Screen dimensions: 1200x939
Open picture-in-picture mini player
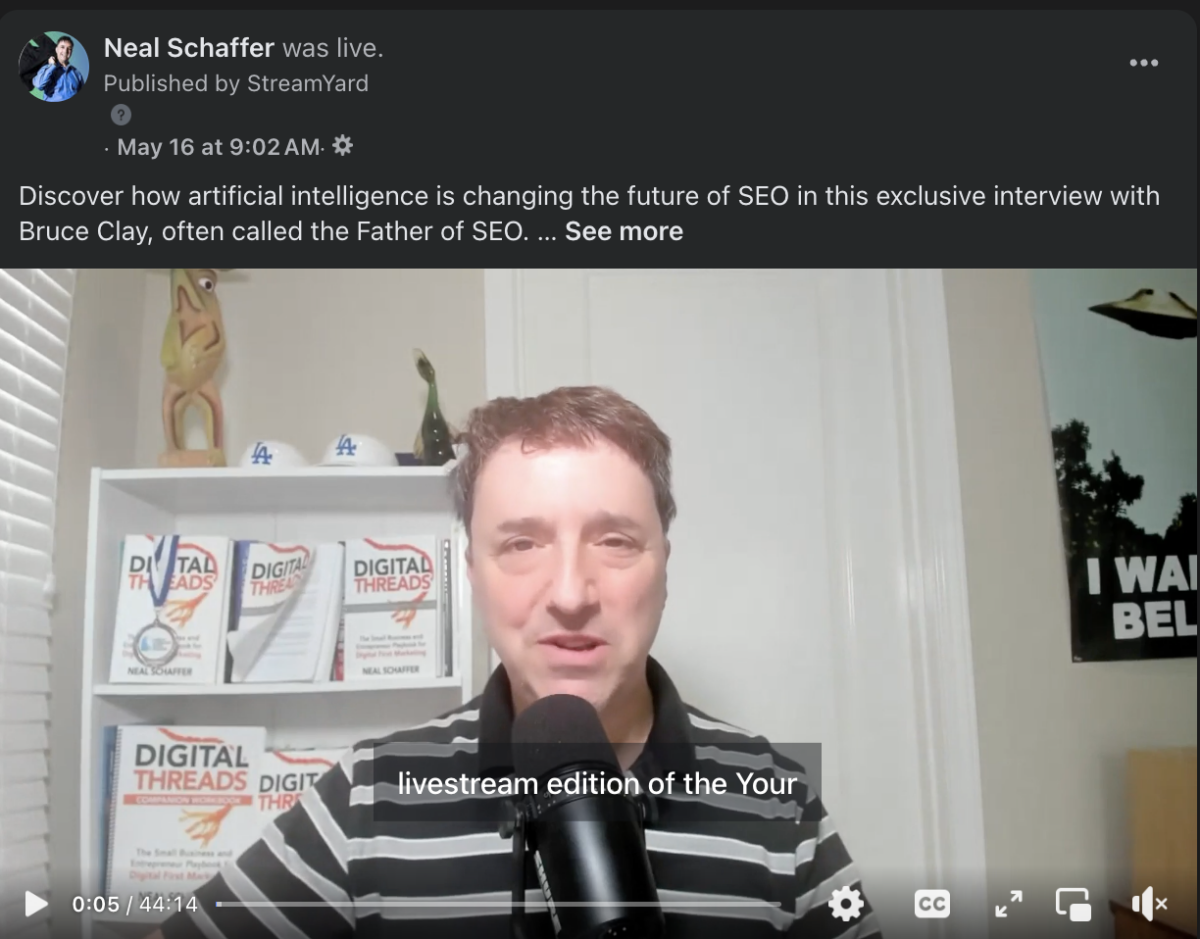click(x=1073, y=904)
